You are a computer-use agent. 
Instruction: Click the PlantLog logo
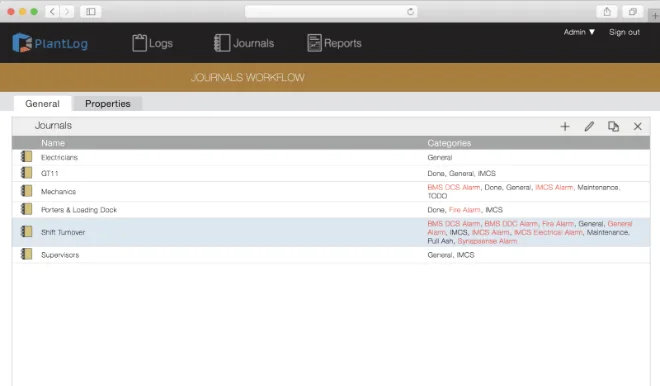pos(50,43)
